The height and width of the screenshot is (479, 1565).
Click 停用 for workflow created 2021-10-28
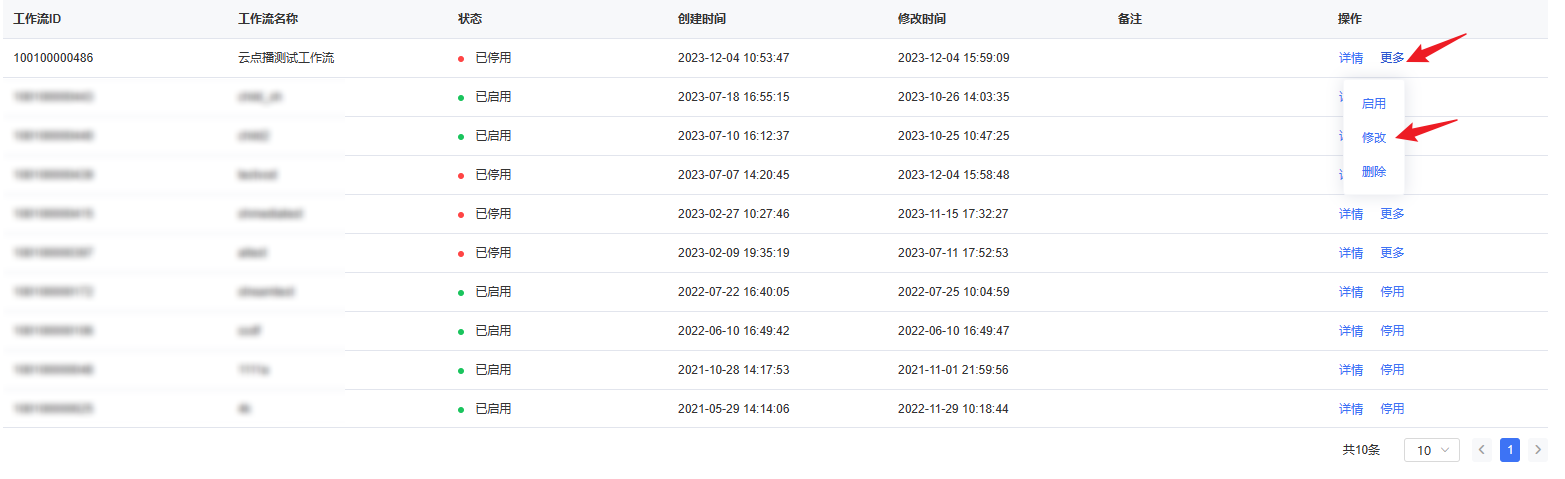point(1392,370)
